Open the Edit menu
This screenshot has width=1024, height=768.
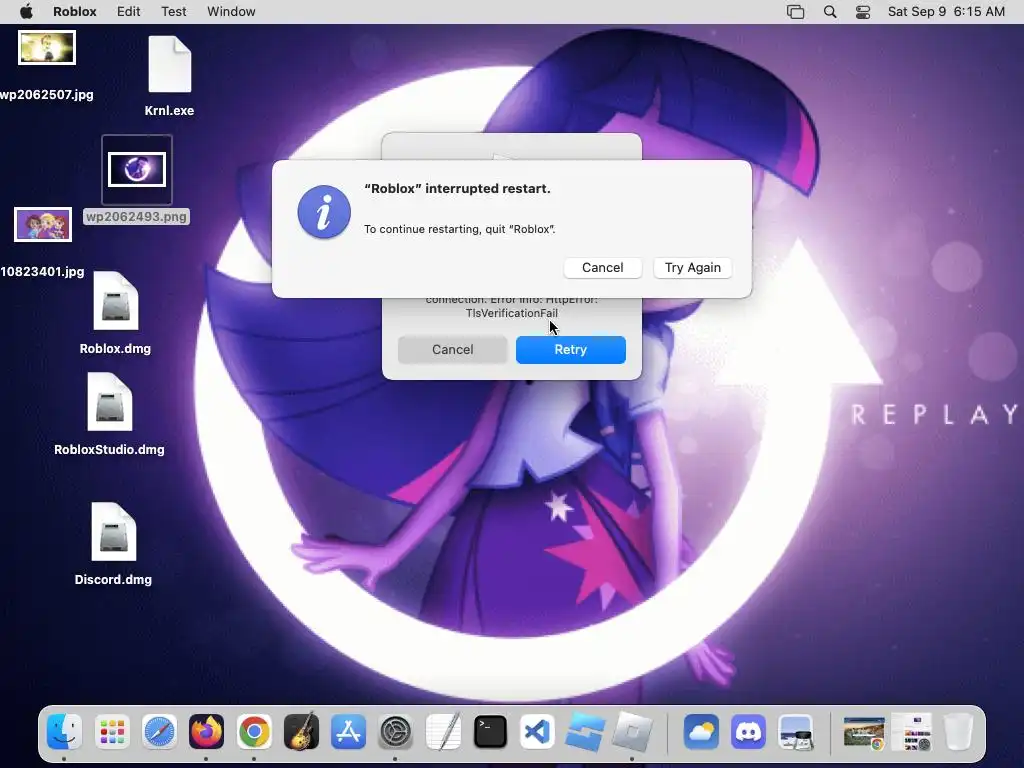pyautogui.click(x=128, y=12)
